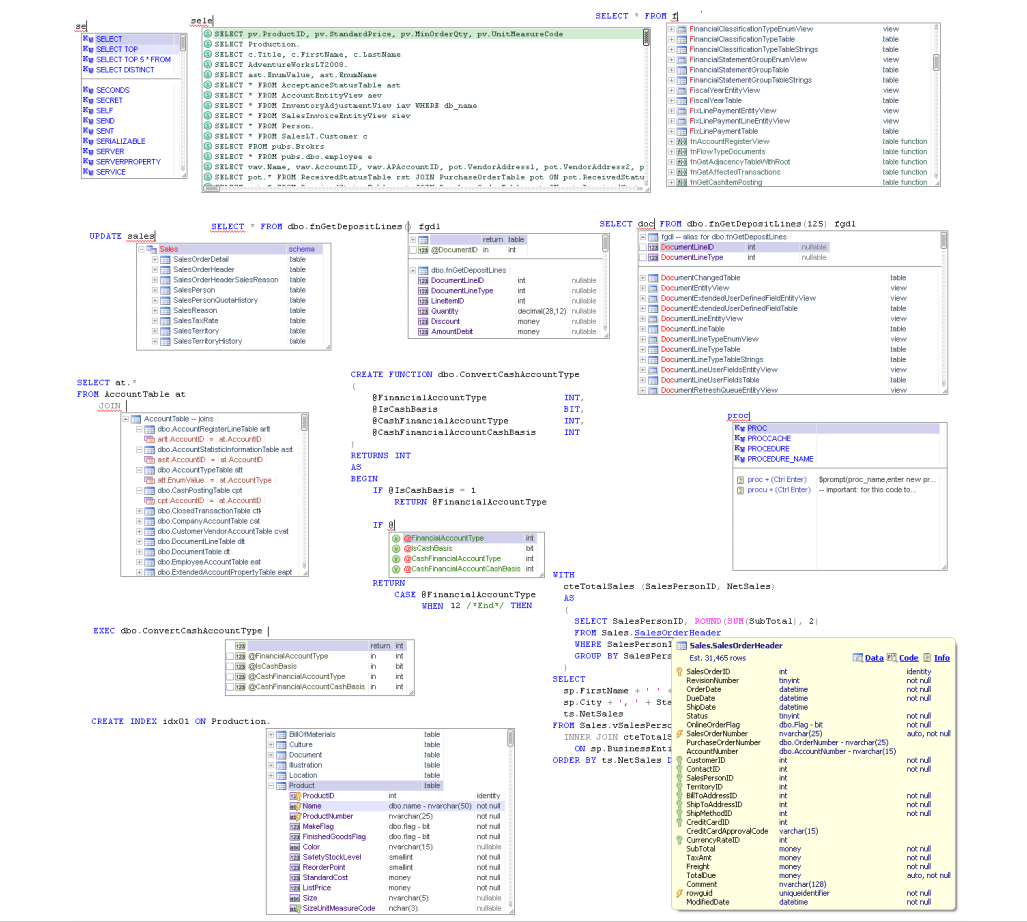1027x922 pixels.
Task: Expand the BillOfMaterials table node
Action: click(x=271, y=735)
